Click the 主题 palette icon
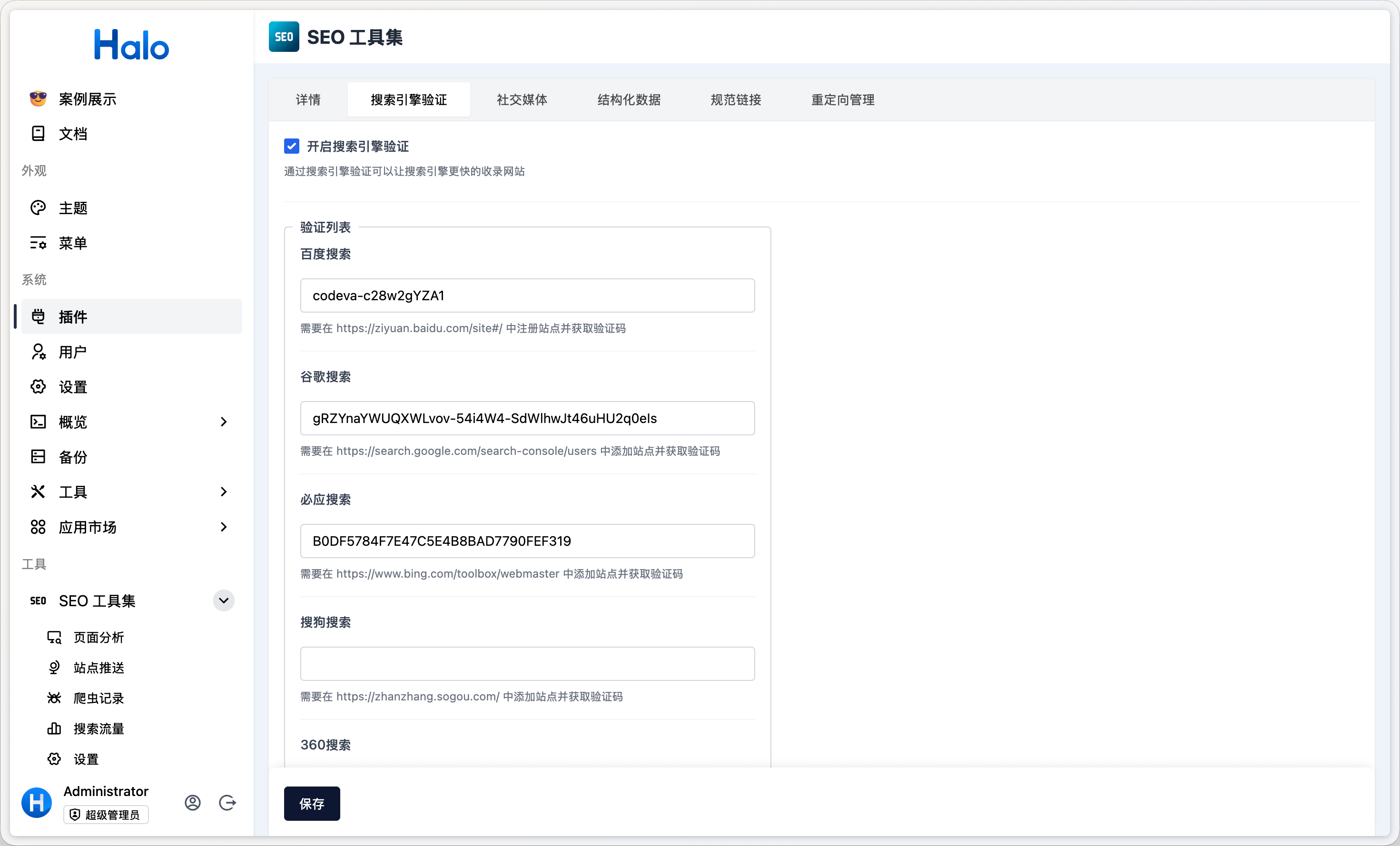 (x=38, y=208)
